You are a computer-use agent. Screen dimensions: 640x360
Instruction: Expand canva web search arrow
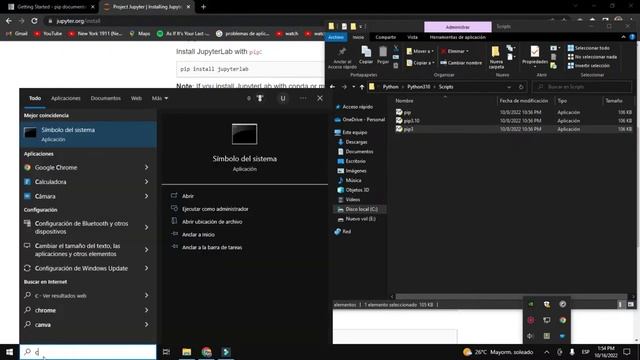tap(147, 324)
